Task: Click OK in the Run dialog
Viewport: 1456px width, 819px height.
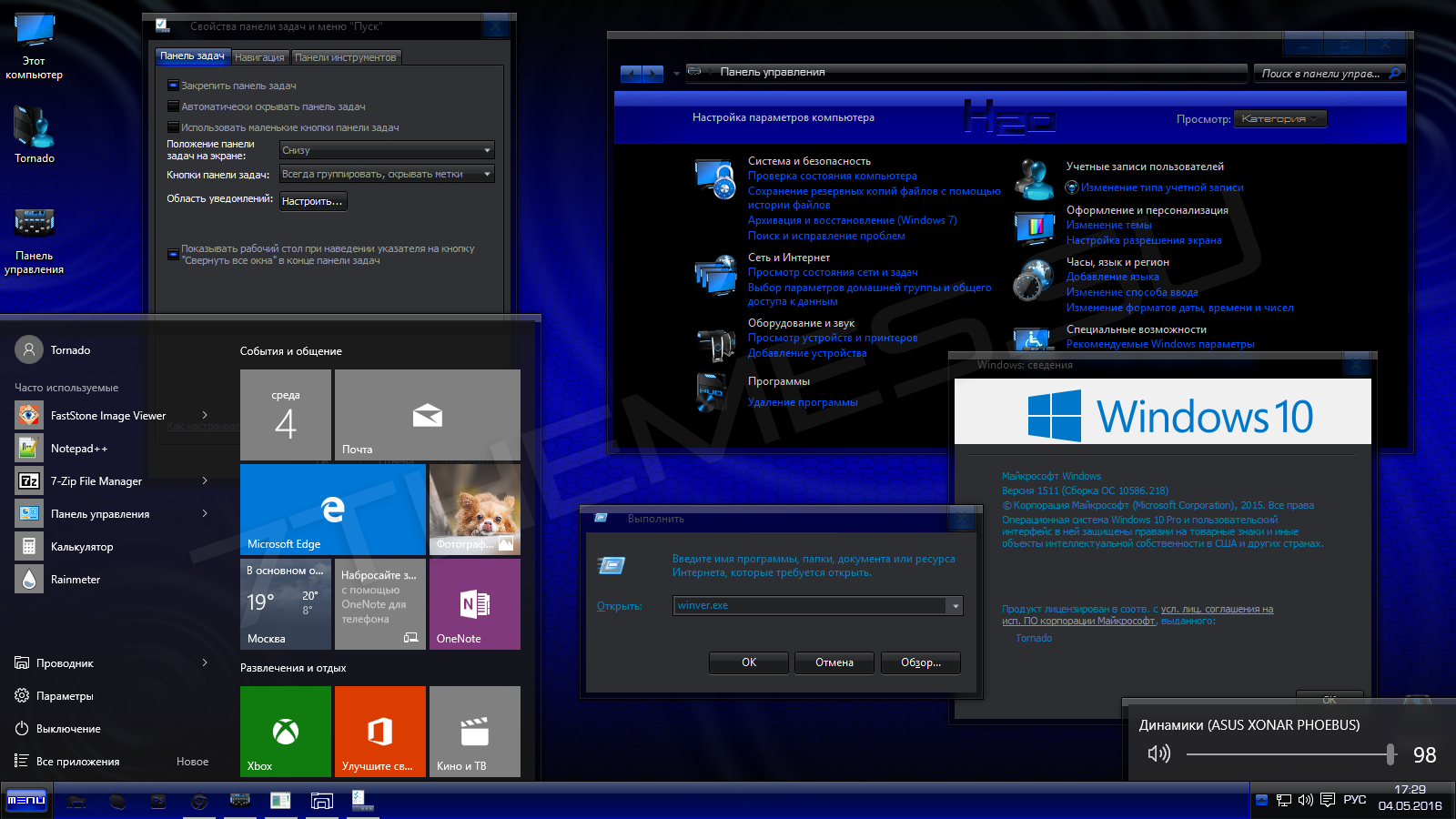Action: pyautogui.click(x=749, y=662)
